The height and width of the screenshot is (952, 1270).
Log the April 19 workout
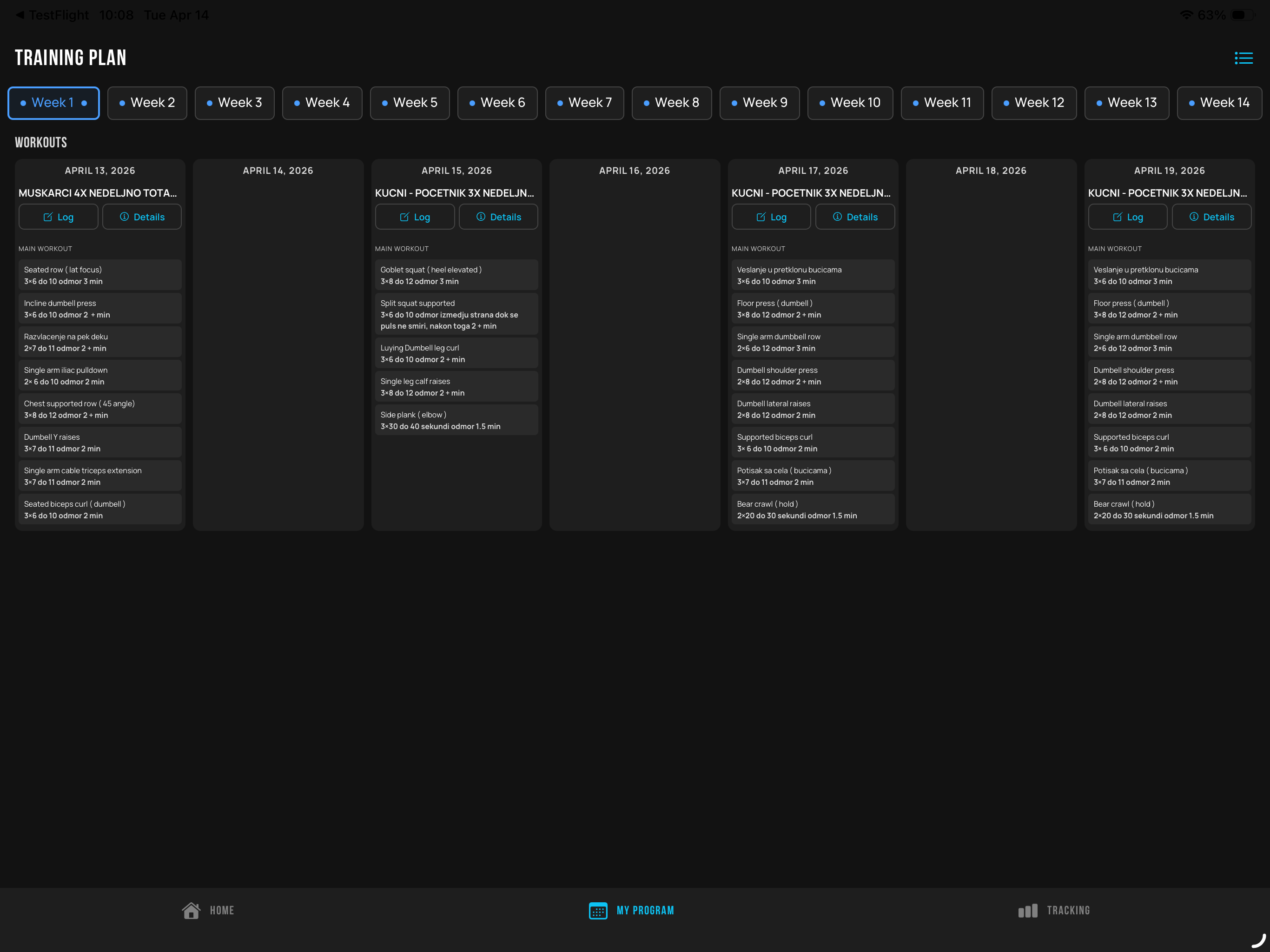pyautogui.click(x=1128, y=217)
